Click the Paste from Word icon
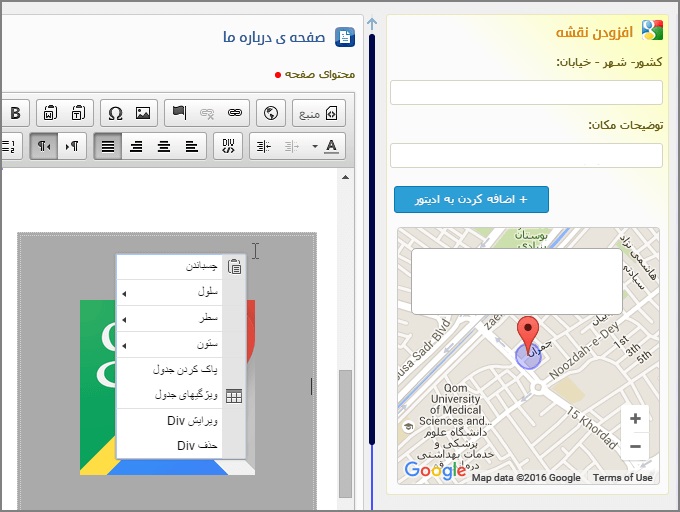 [x=51, y=112]
